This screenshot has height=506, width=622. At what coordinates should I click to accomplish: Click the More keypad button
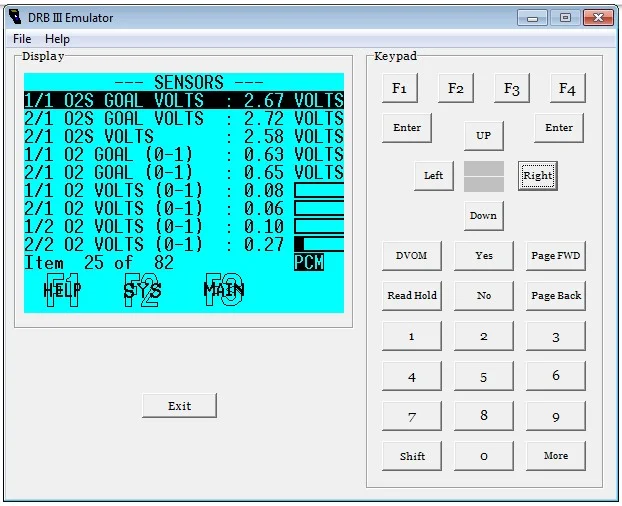(556, 456)
